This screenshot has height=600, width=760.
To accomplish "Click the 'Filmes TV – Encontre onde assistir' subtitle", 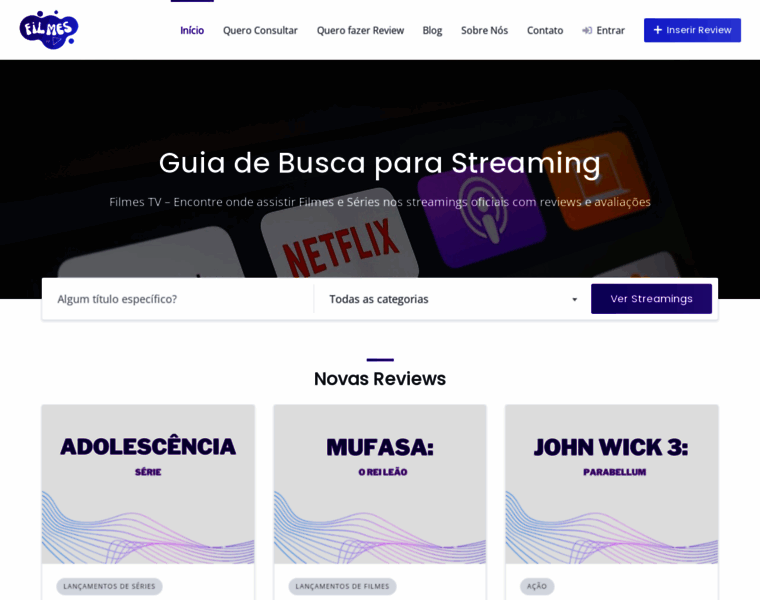I will coord(380,202).
